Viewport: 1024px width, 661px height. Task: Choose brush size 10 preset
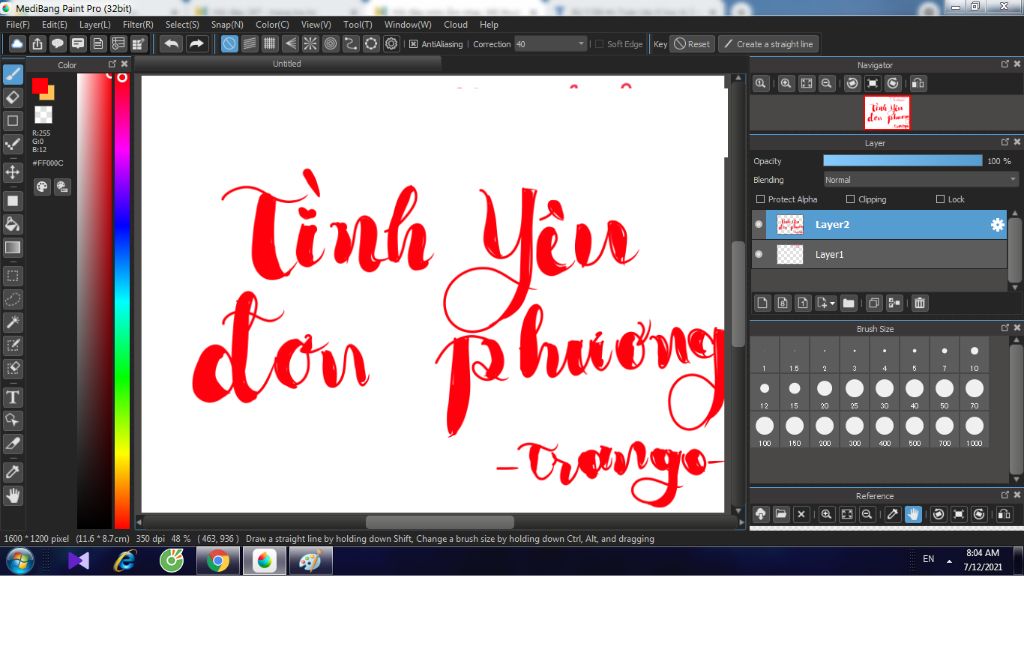974,355
